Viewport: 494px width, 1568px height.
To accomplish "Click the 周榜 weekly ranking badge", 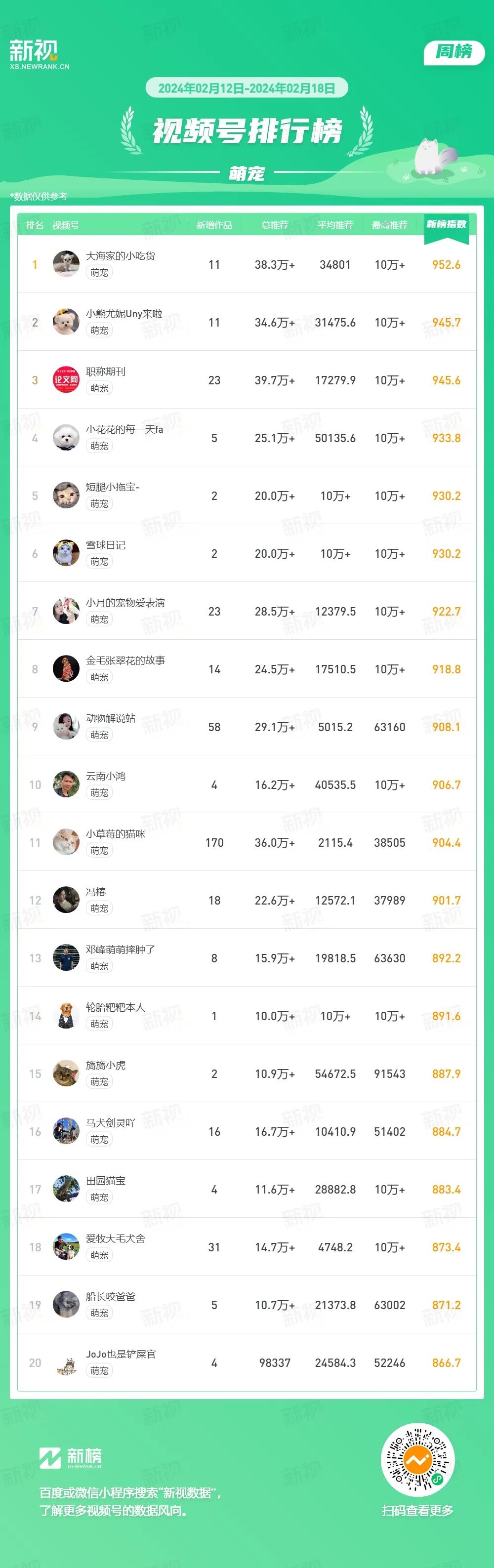I will [454, 52].
